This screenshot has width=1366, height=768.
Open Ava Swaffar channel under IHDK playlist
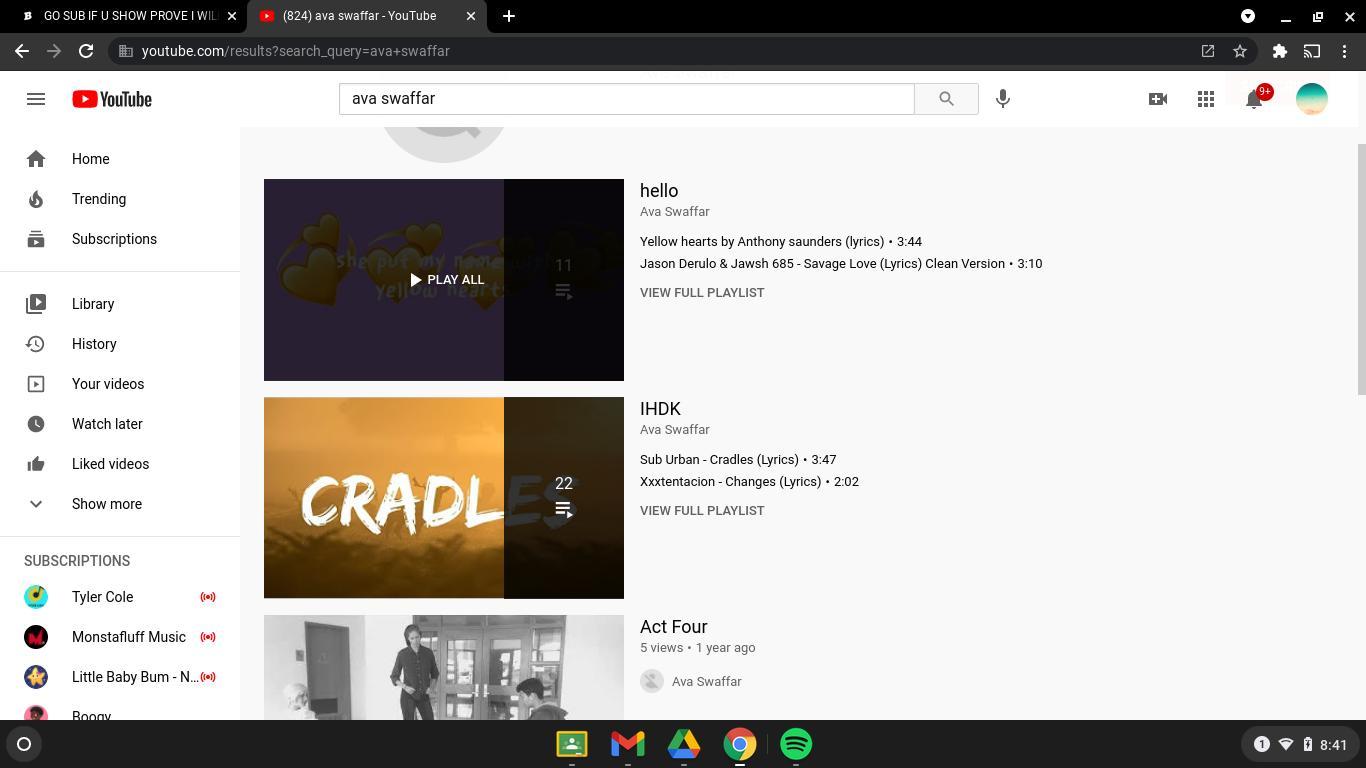pos(675,430)
